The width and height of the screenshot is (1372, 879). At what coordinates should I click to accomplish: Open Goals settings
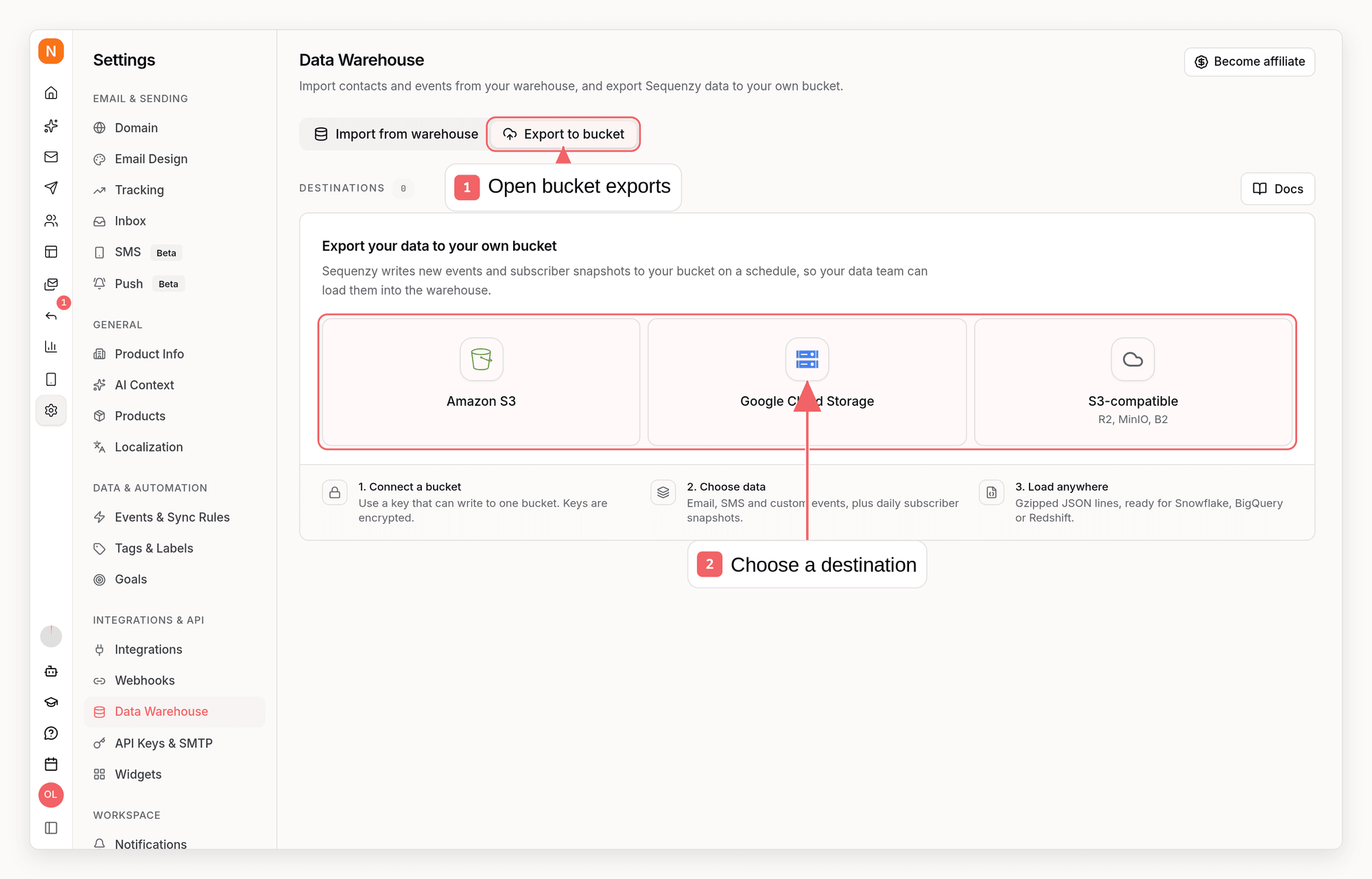174,579
